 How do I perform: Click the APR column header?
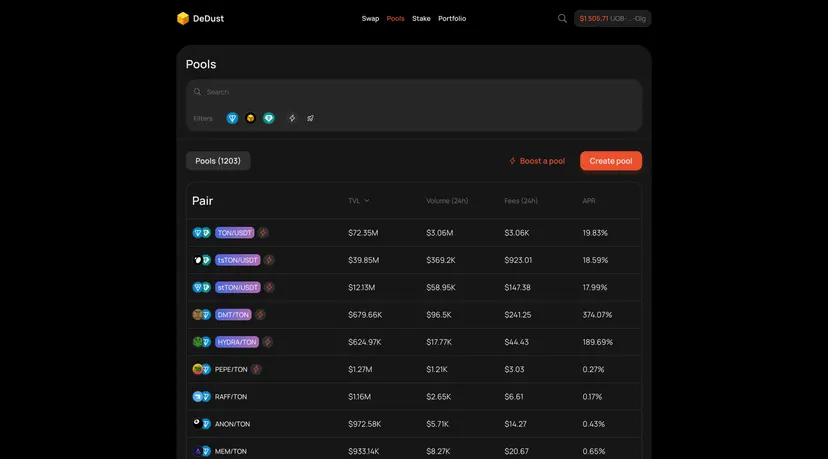coord(589,201)
